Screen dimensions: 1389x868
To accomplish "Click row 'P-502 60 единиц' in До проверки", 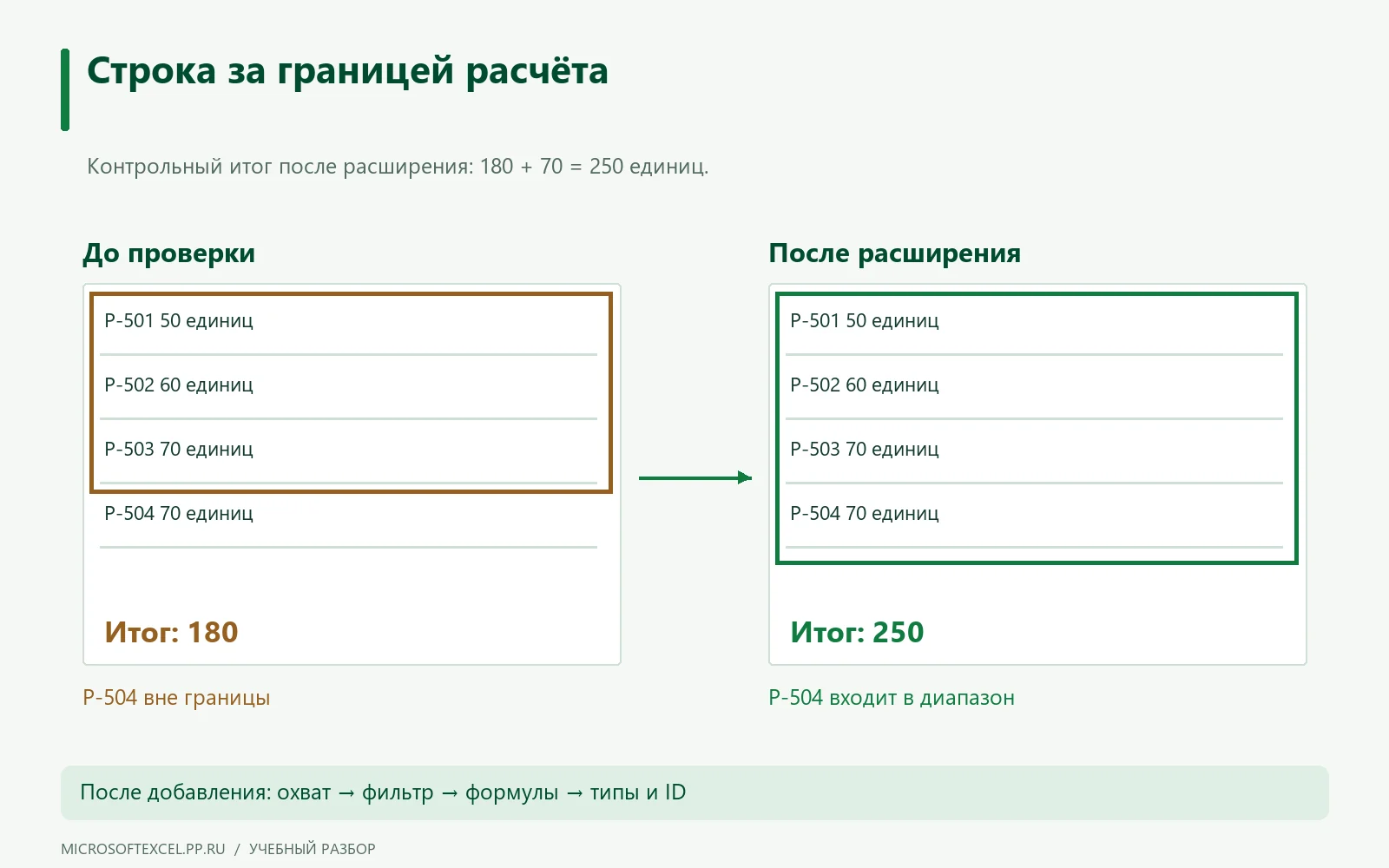I will tap(348, 386).
